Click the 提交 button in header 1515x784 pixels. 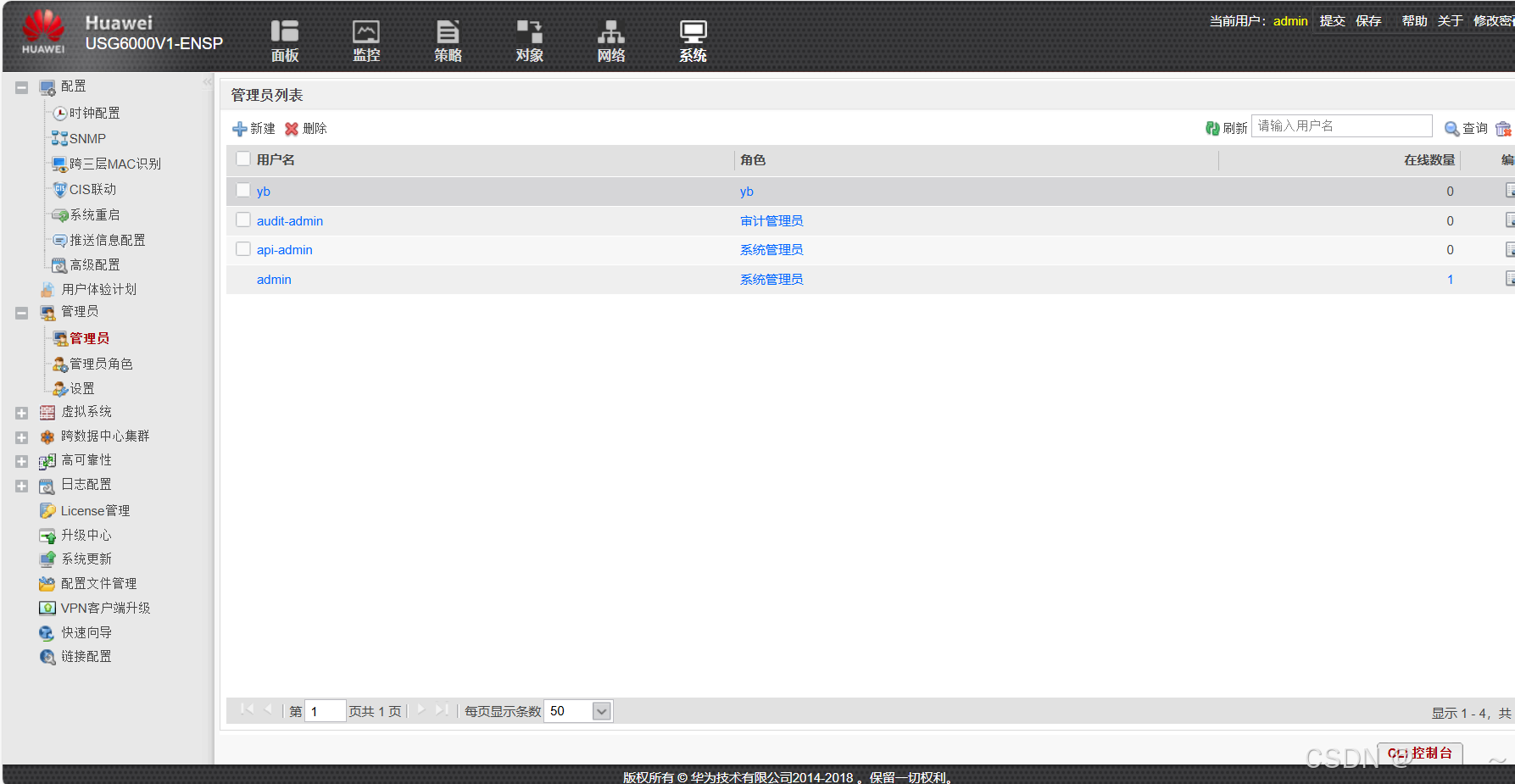click(x=1333, y=20)
